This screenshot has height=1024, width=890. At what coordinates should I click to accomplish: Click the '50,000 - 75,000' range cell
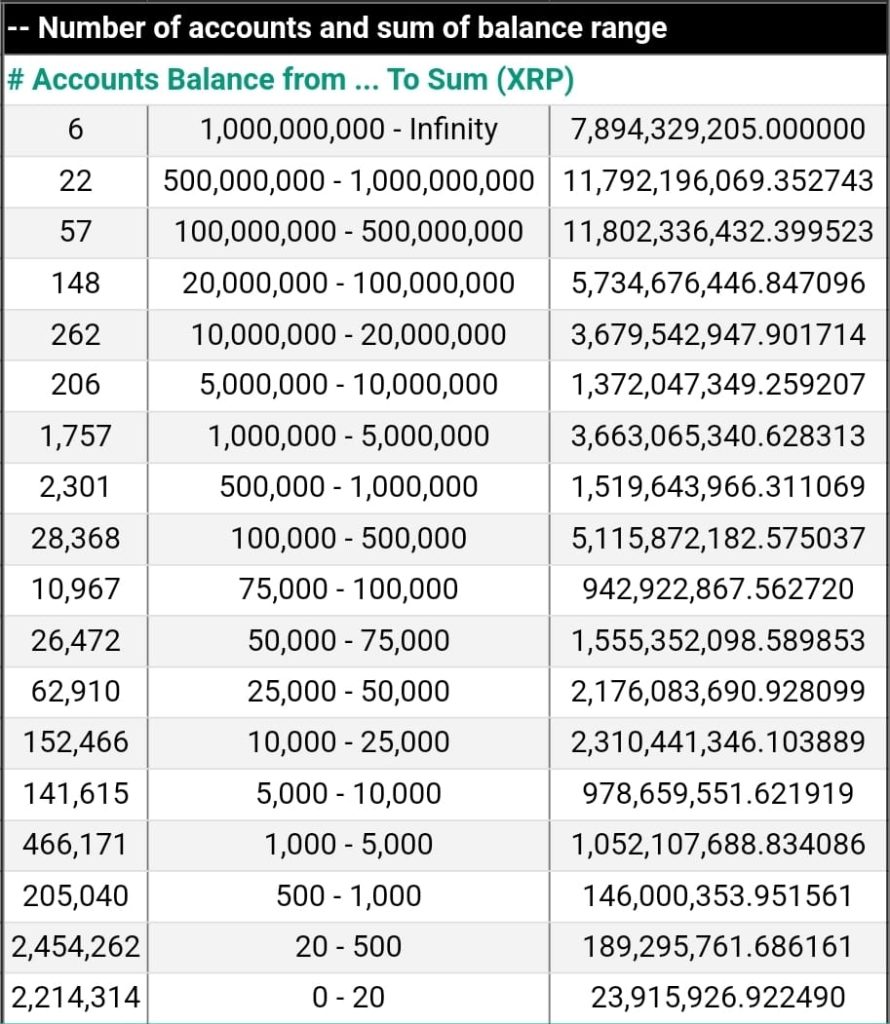(x=348, y=640)
